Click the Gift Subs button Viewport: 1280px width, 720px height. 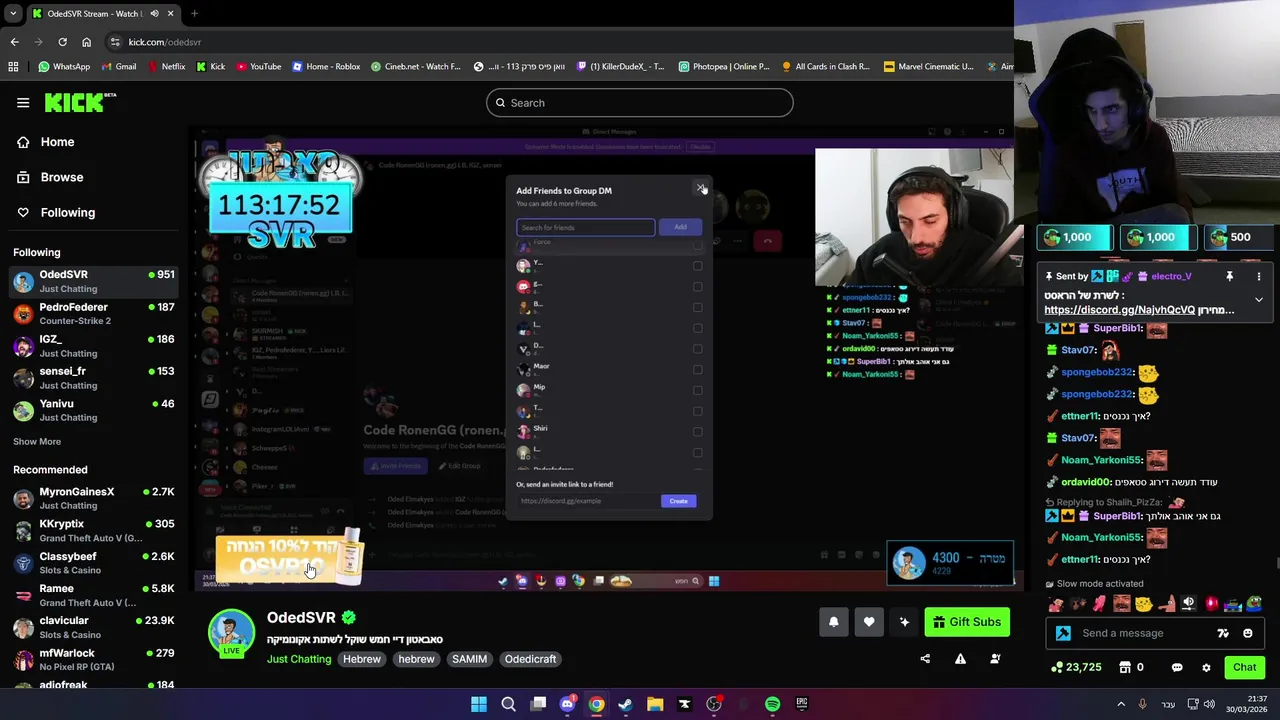967,622
